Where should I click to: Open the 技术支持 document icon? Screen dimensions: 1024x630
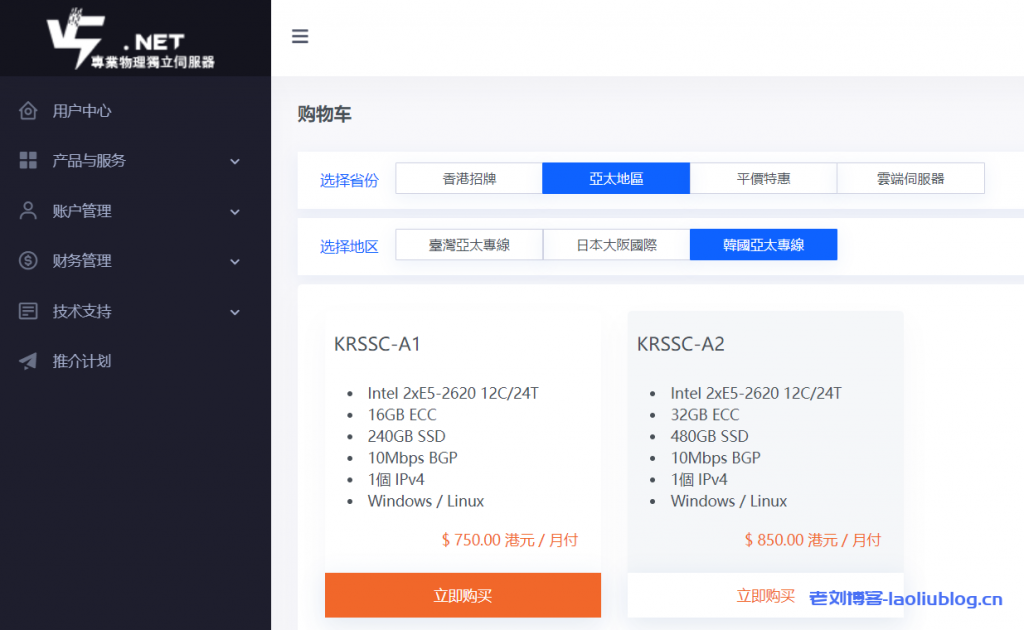coord(28,311)
